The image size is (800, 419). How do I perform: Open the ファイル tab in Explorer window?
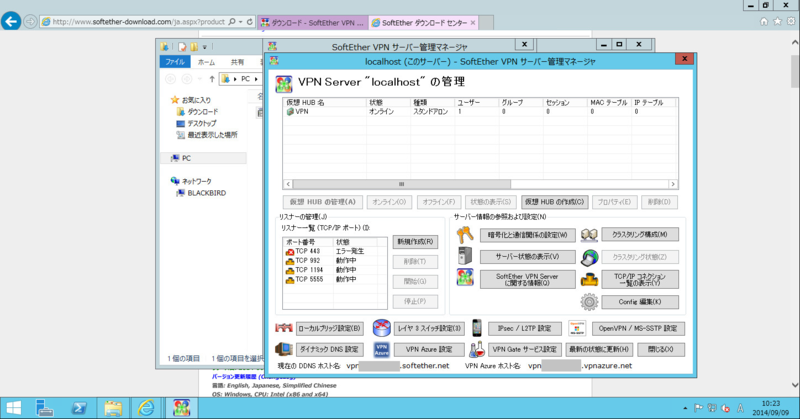pos(175,62)
